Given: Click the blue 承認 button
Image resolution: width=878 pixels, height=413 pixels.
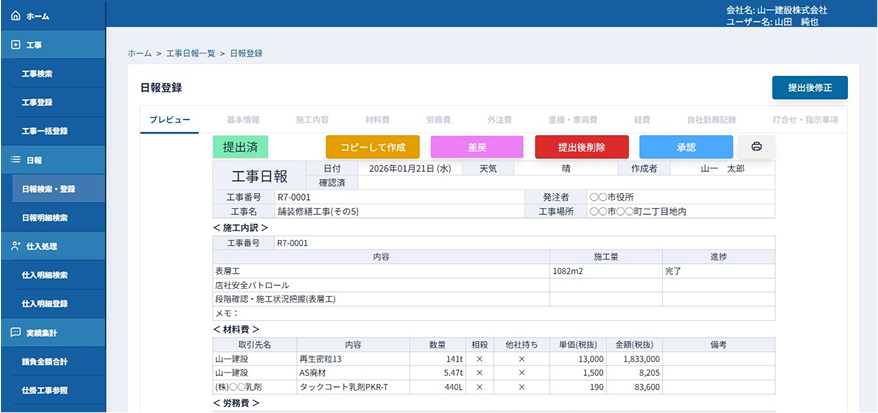Looking at the screenshot, I should click(686, 147).
